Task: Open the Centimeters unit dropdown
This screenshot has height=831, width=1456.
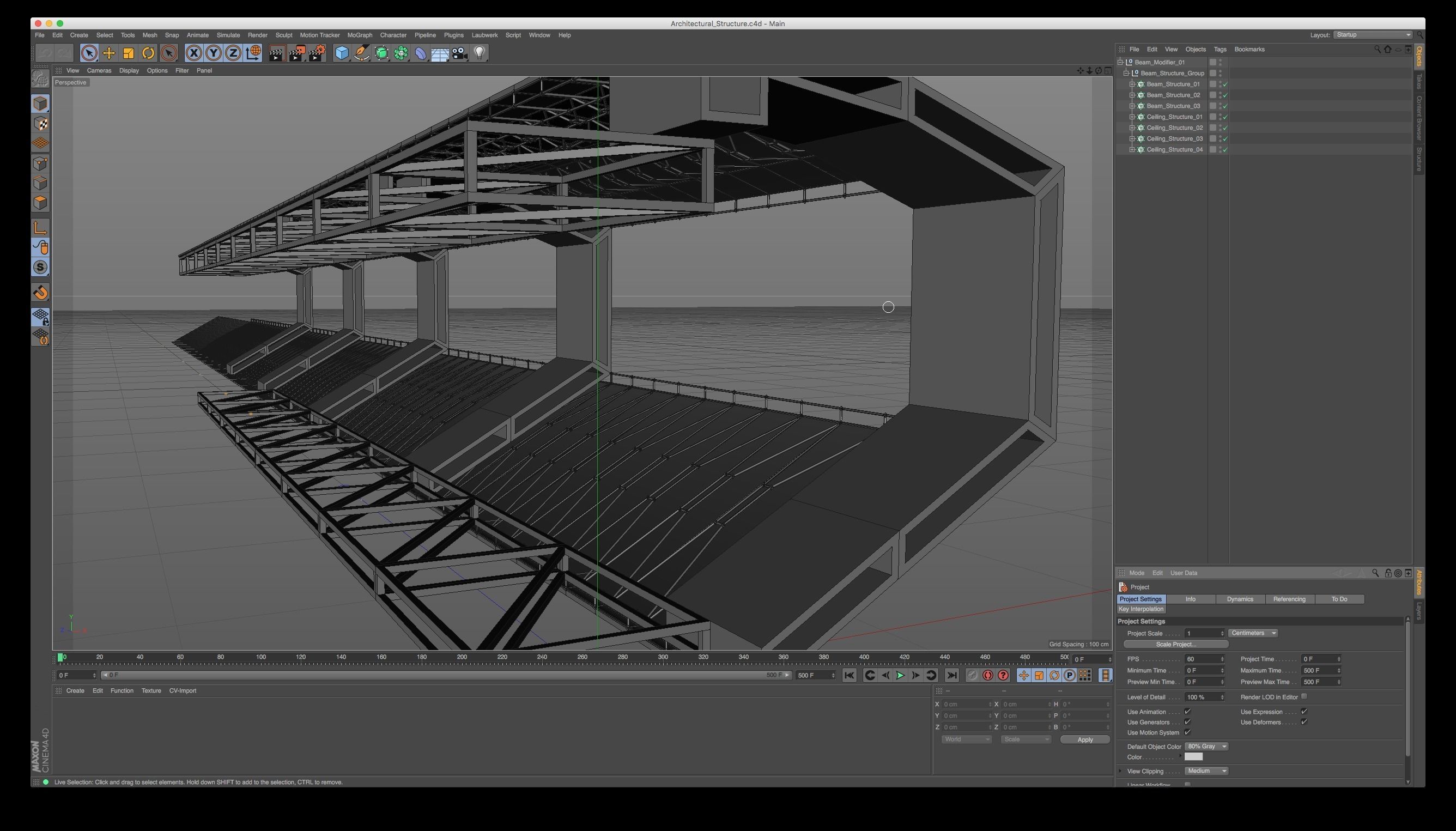Action: tap(1253, 633)
